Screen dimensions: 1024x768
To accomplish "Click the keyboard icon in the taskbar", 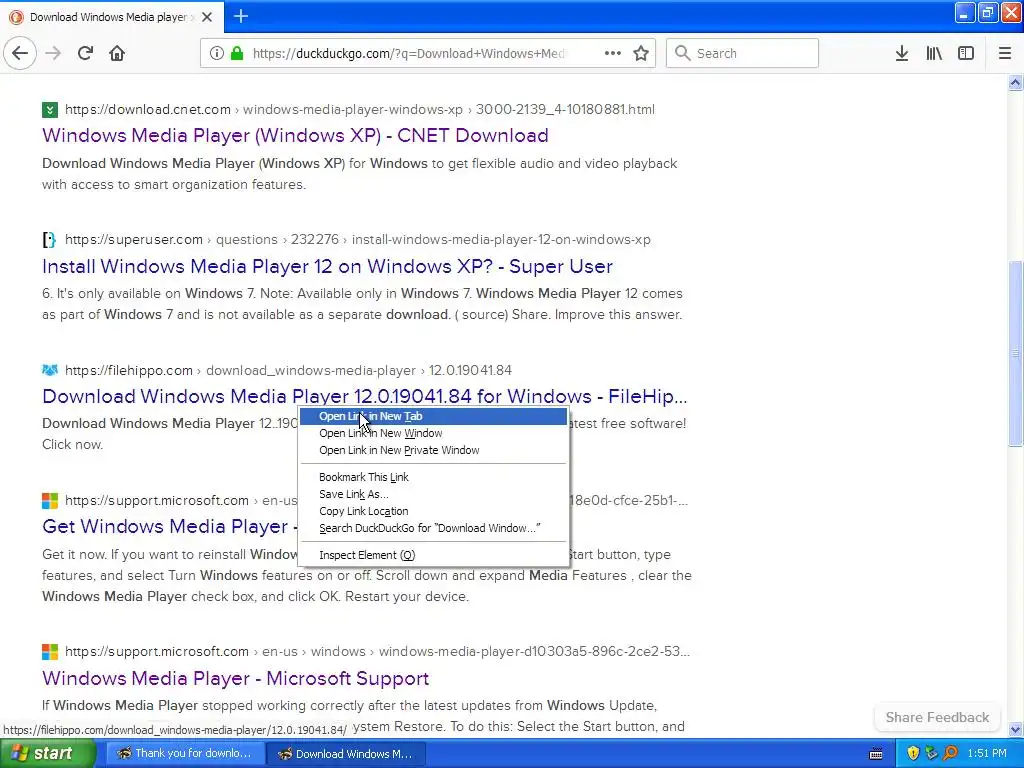I will point(876,754).
